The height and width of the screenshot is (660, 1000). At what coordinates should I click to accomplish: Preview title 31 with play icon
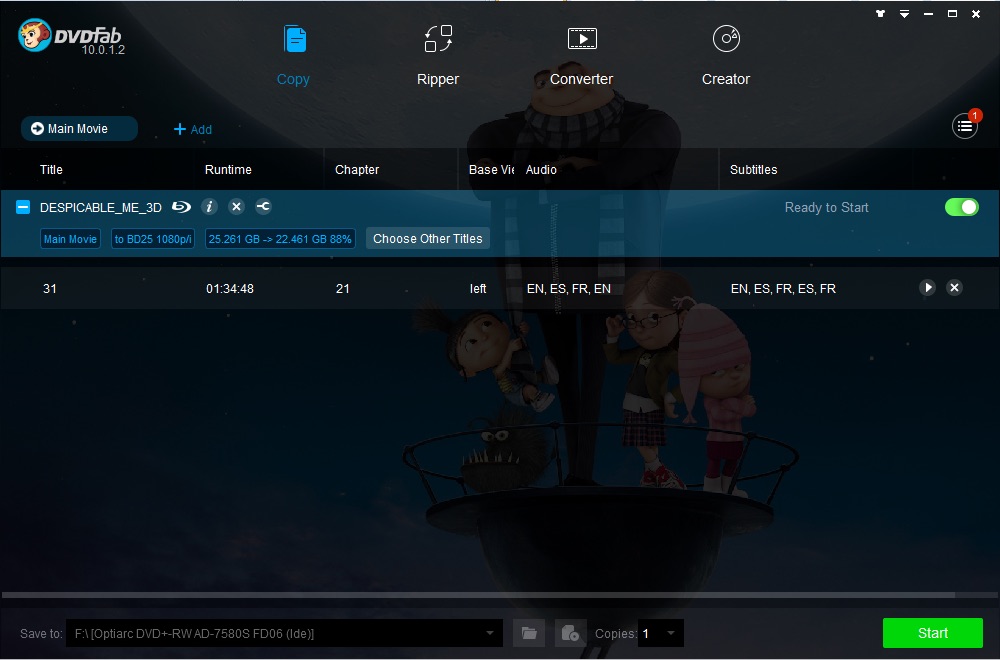coord(927,288)
